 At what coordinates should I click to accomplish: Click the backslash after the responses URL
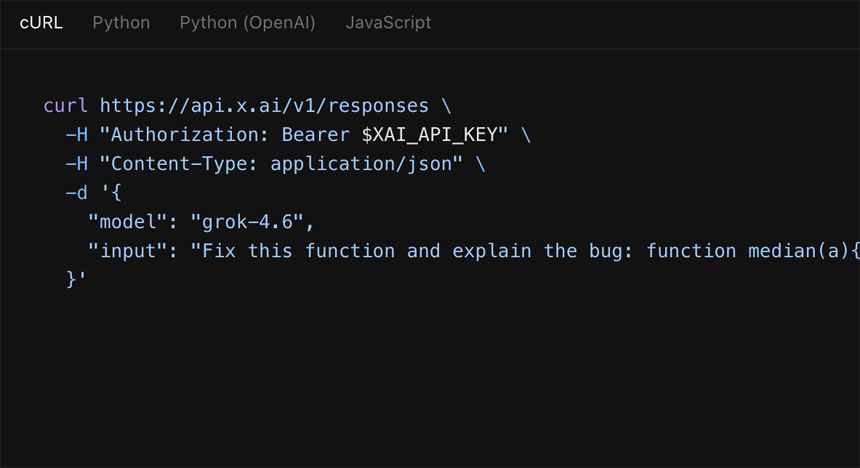[446, 105]
